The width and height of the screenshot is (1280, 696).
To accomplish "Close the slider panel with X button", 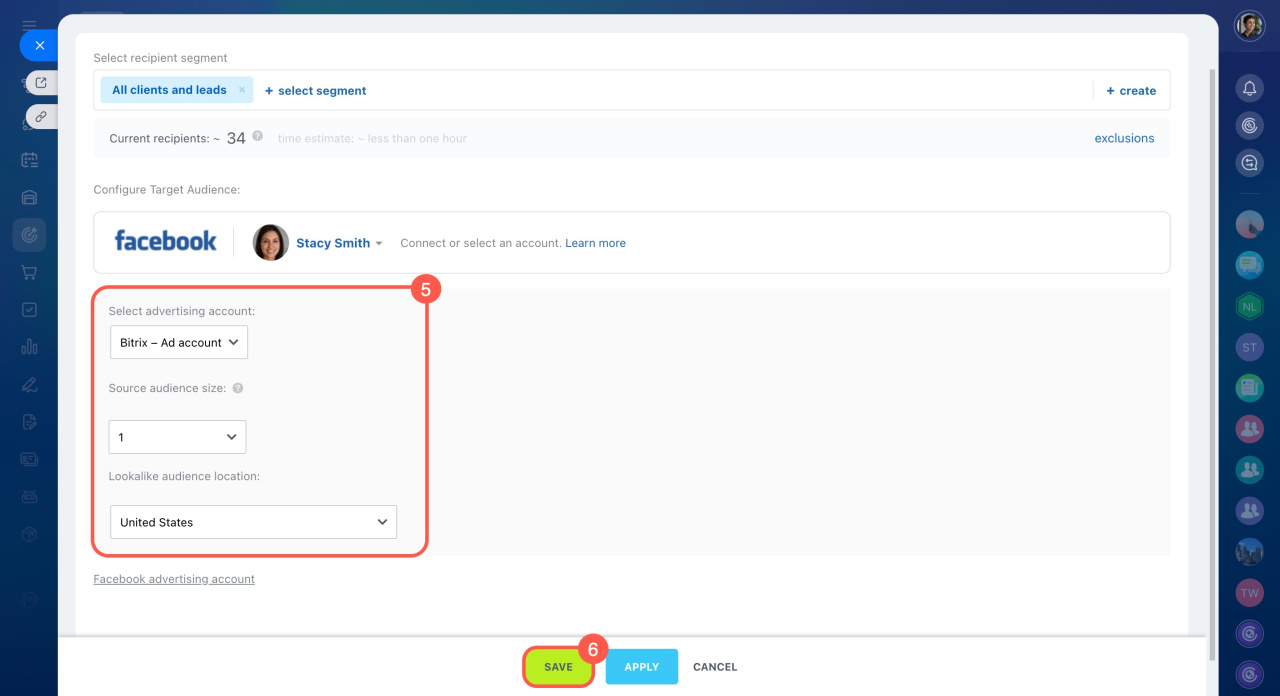I will 39,46.
